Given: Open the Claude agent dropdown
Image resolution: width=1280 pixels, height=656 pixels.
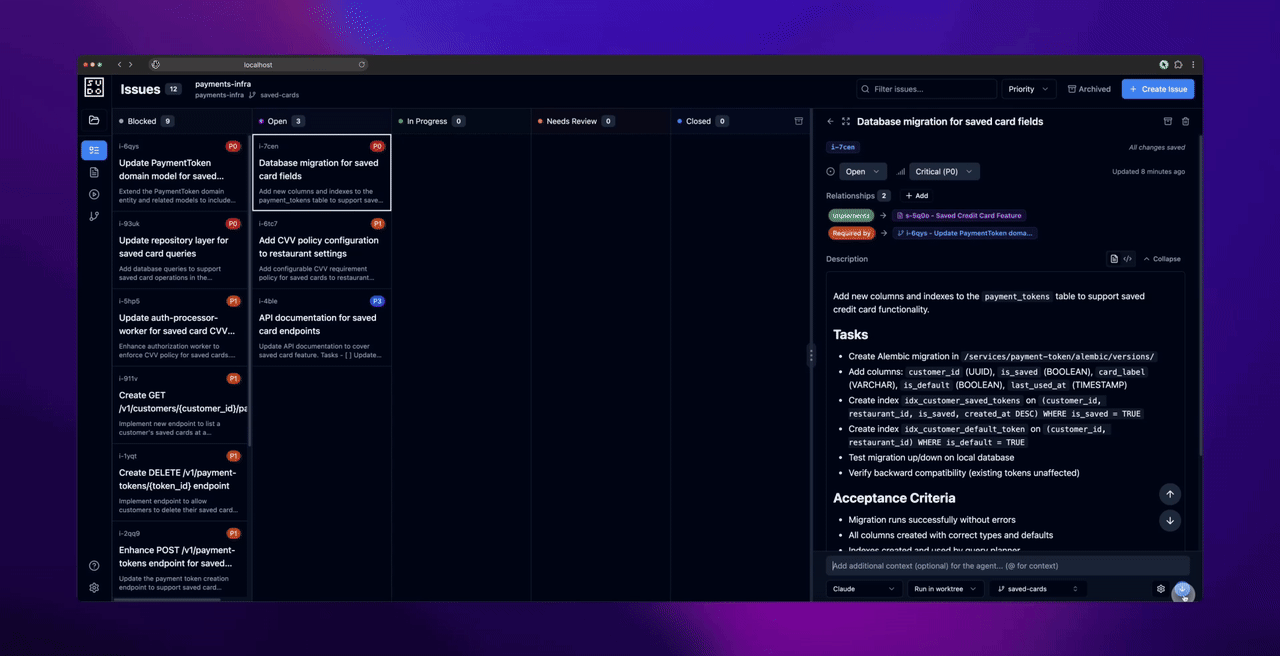Looking at the screenshot, I should pos(864,589).
